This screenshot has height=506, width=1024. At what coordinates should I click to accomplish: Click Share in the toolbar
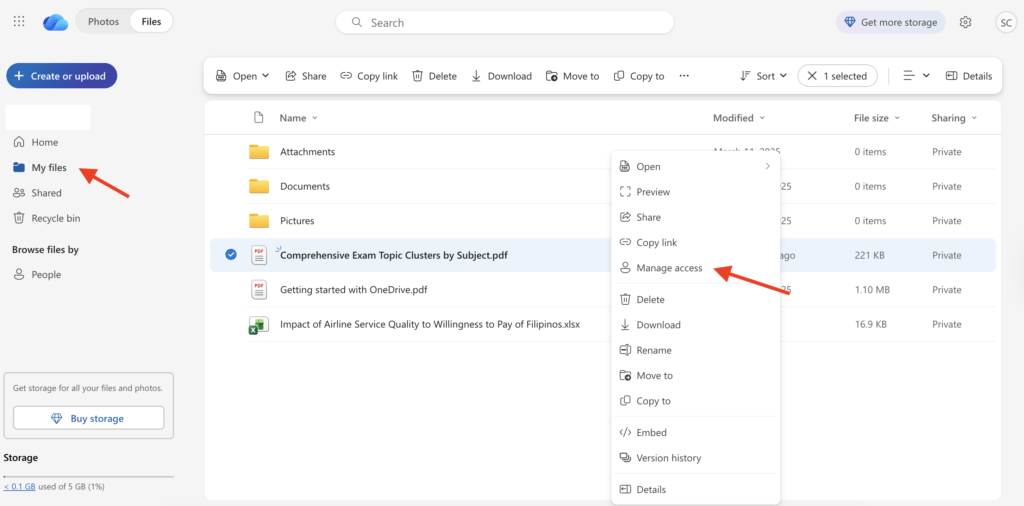point(306,76)
